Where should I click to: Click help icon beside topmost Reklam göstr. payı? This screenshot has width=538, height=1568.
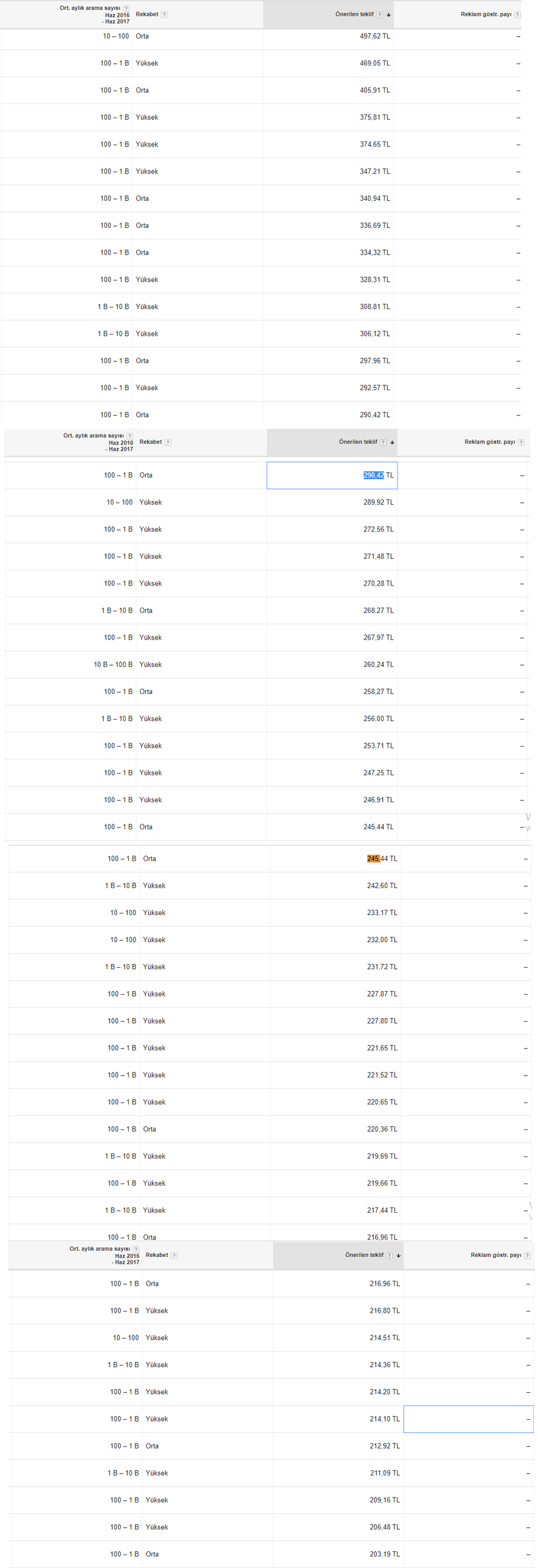(517, 15)
